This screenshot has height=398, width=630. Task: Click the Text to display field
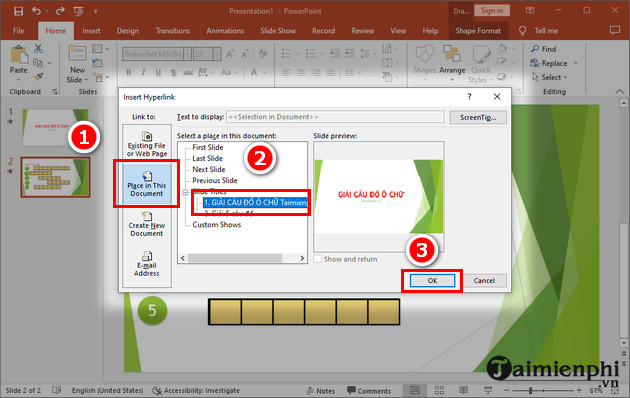tap(335, 117)
